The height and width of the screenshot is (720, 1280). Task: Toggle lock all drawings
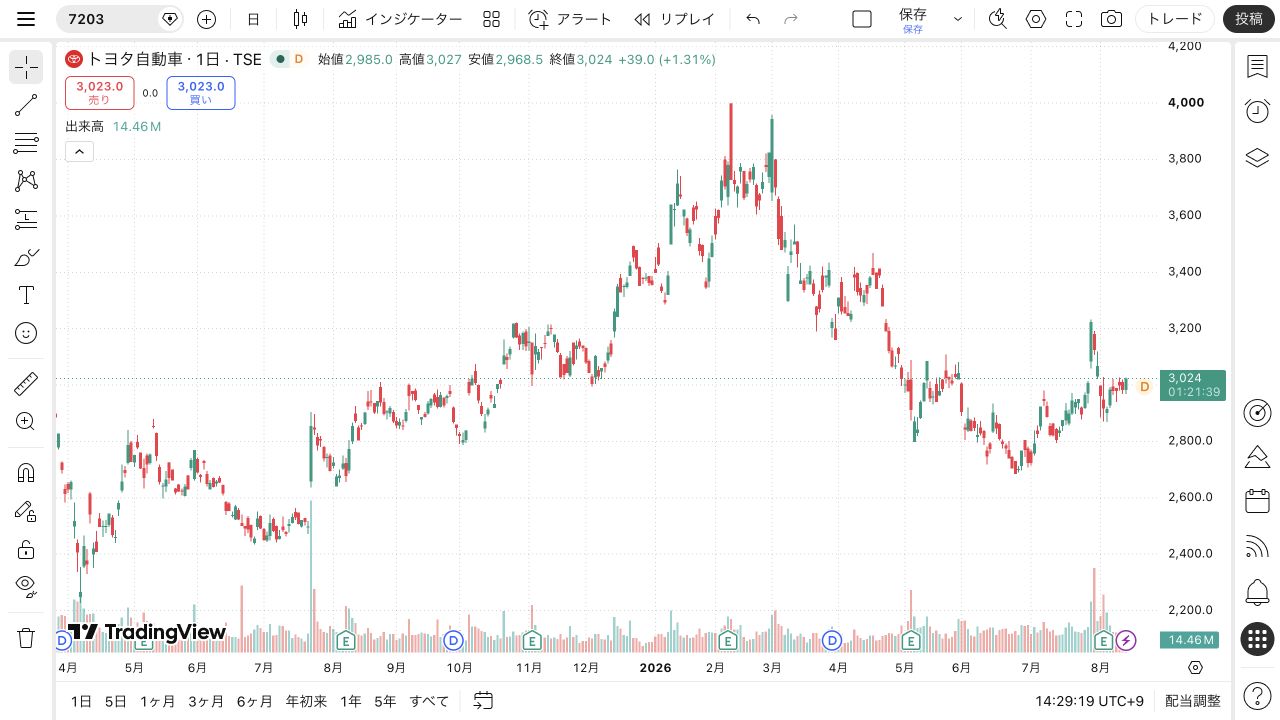pos(26,549)
